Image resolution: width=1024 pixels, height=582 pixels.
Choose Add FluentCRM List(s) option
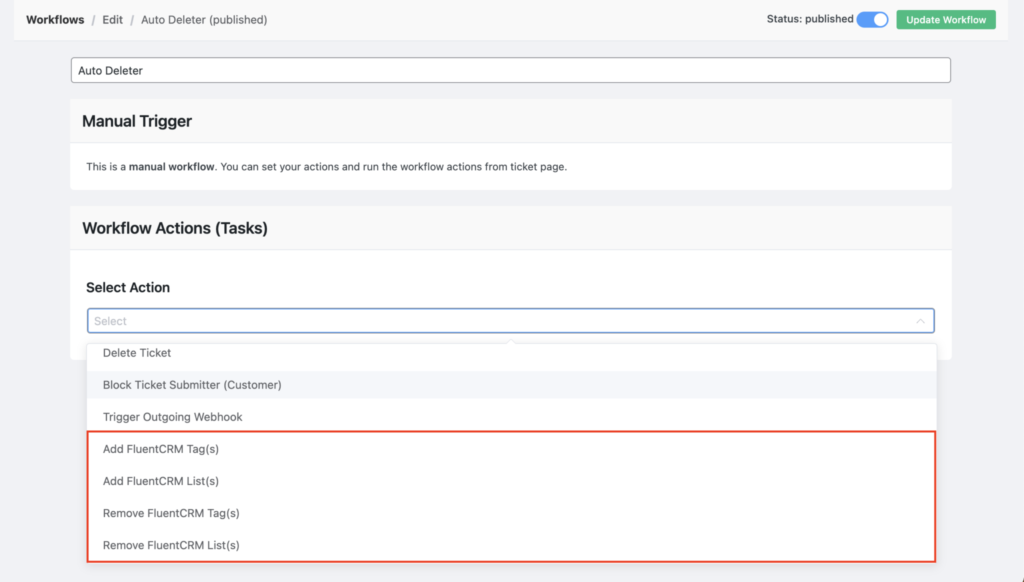[160, 481]
